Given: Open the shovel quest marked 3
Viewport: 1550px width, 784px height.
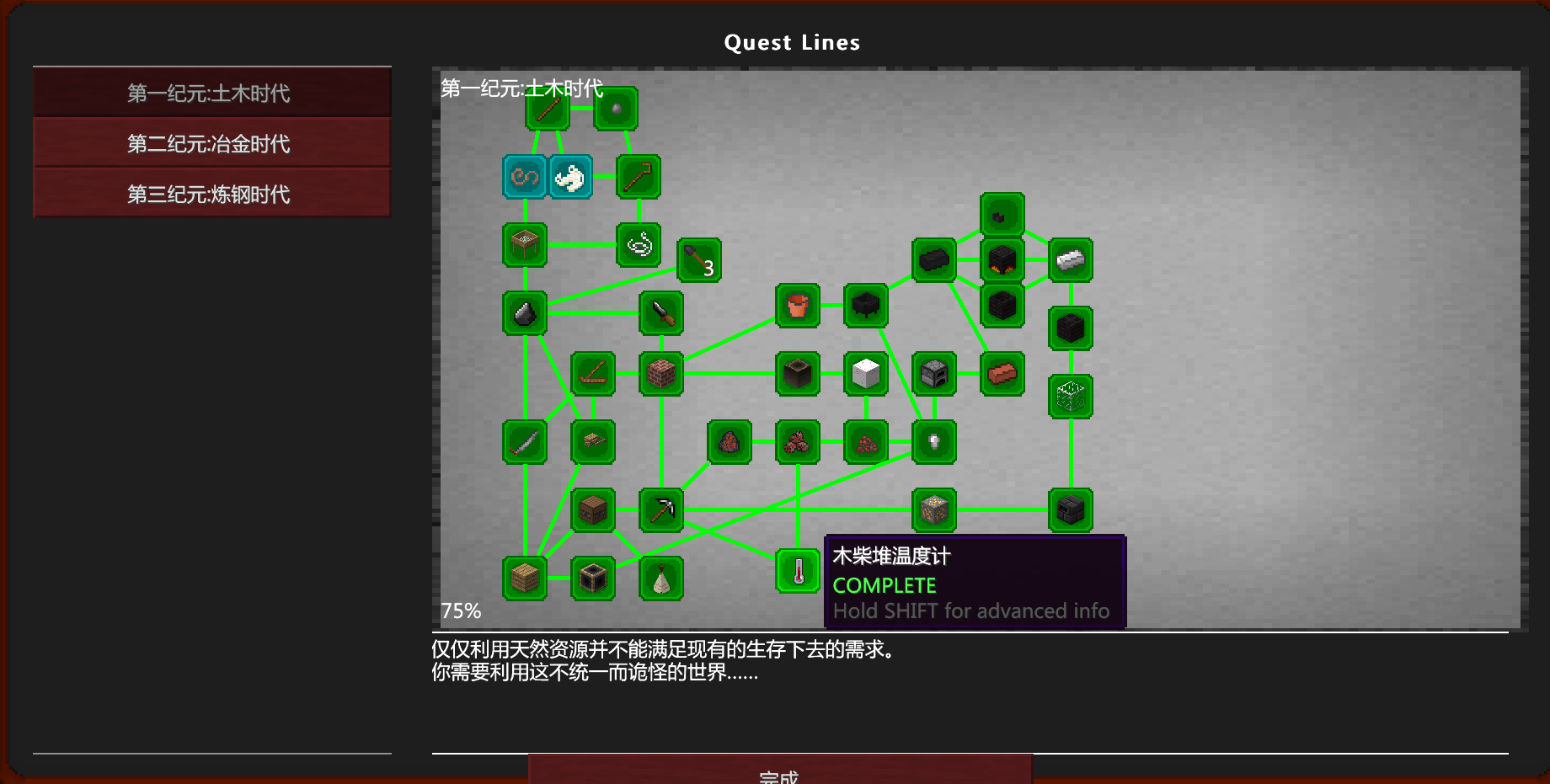Looking at the screenshot, I should tap(699, 260).
